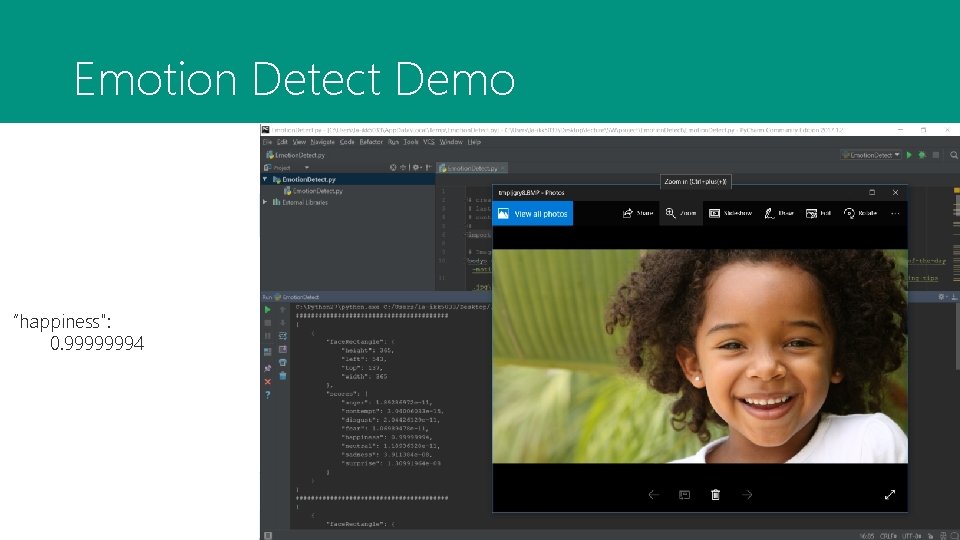Open the View menu in PyCharm
This screenshot has height=540, width=960.
click(x=299, y=142)
